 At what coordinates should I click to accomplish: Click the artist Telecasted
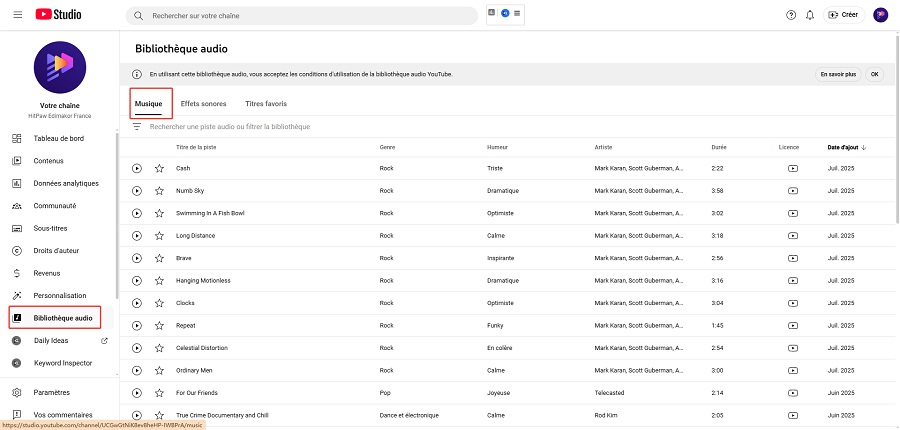tap(609, 393)
